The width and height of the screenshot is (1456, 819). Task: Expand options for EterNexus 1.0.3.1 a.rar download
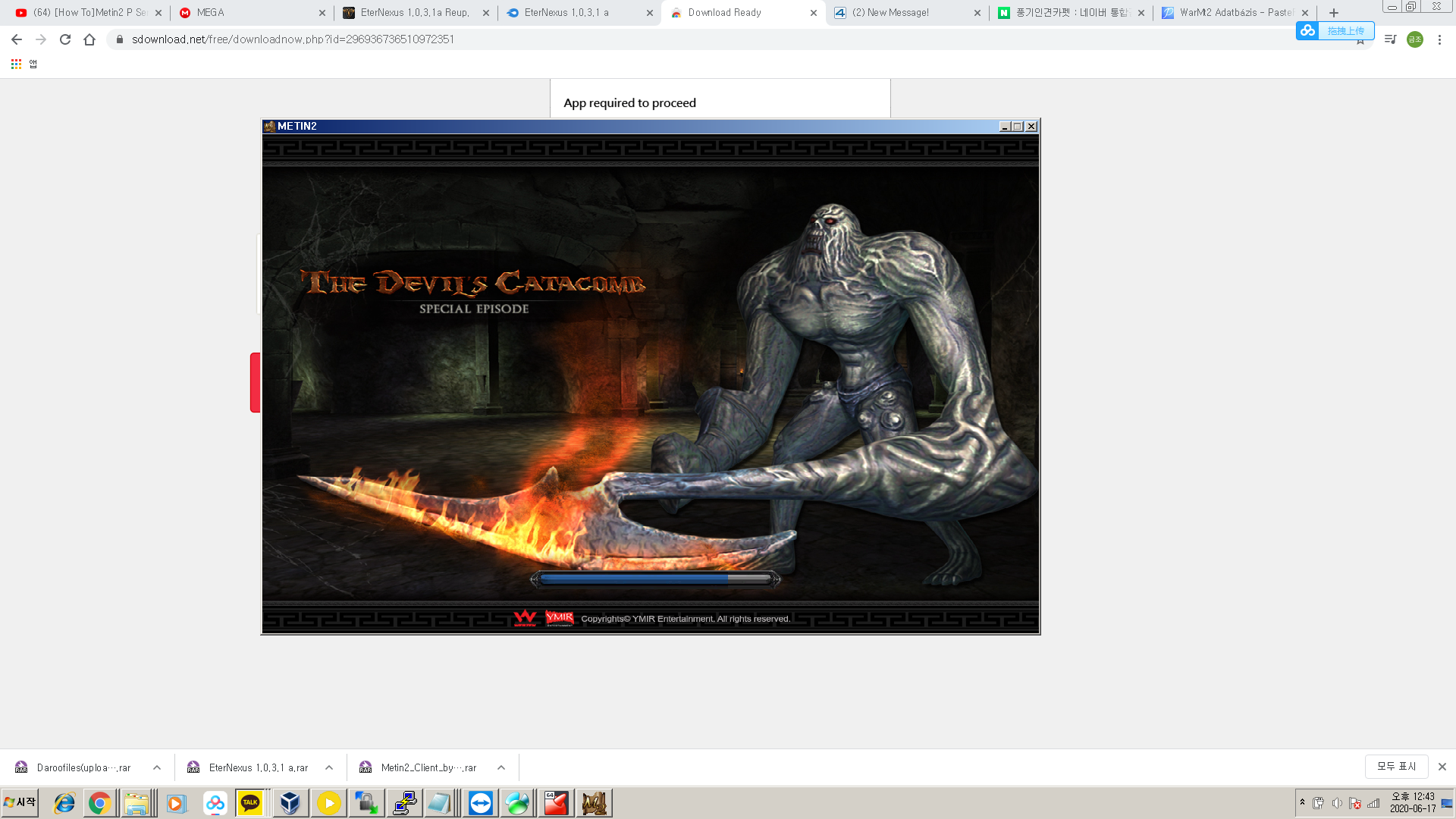coord(329,767)
